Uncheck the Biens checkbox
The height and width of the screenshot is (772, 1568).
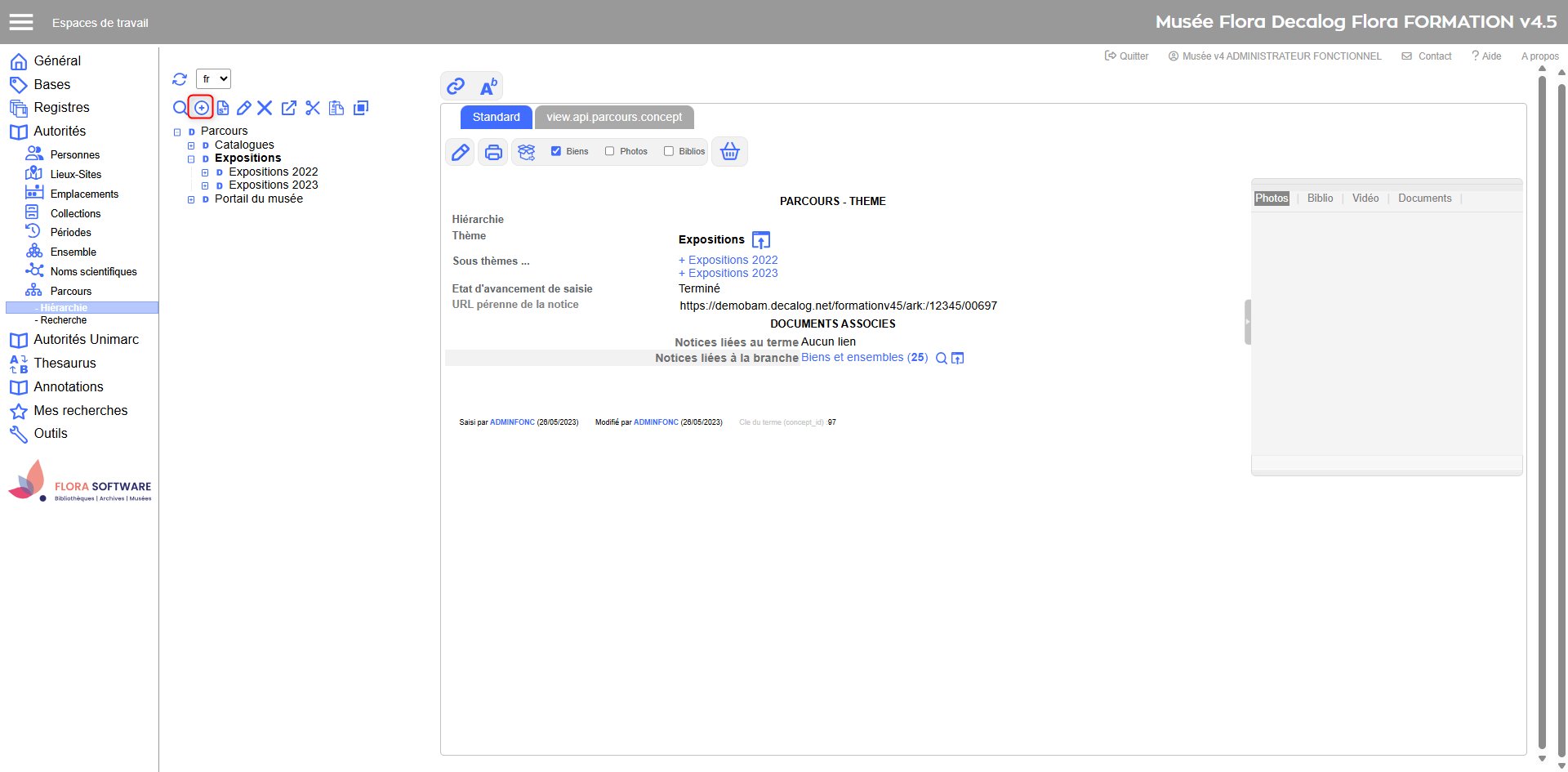coord(556,151)
